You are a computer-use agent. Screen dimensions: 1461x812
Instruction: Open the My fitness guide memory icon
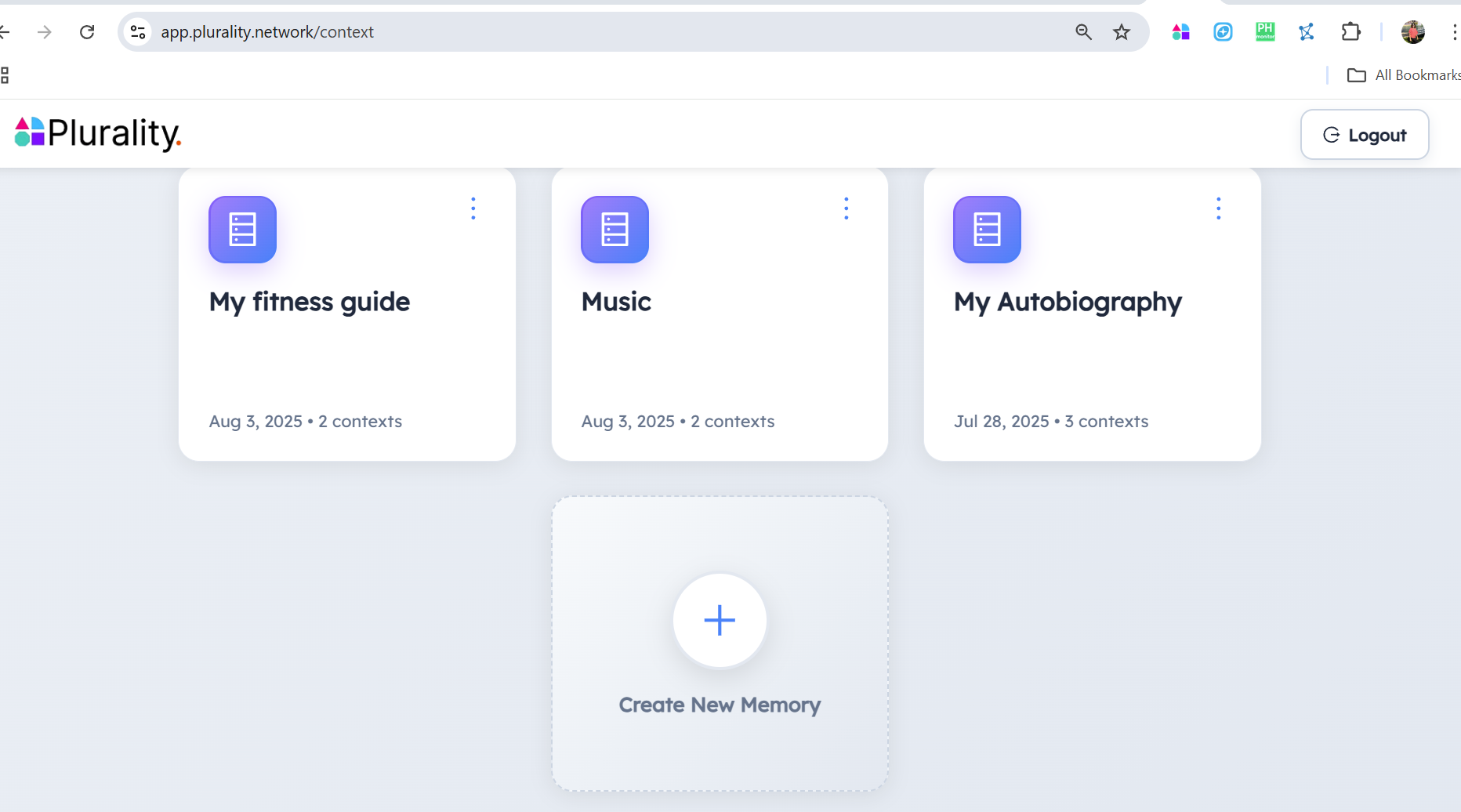(242, 229)
